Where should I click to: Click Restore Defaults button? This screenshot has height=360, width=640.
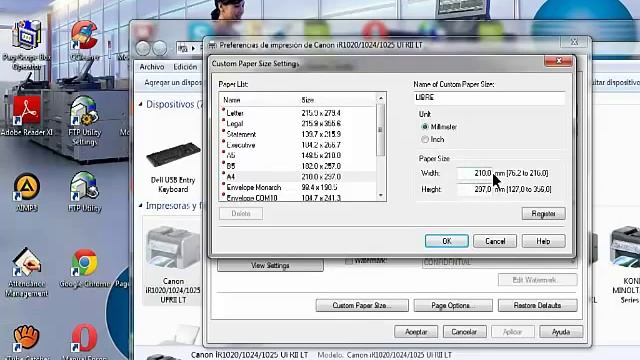coord(538,305)
